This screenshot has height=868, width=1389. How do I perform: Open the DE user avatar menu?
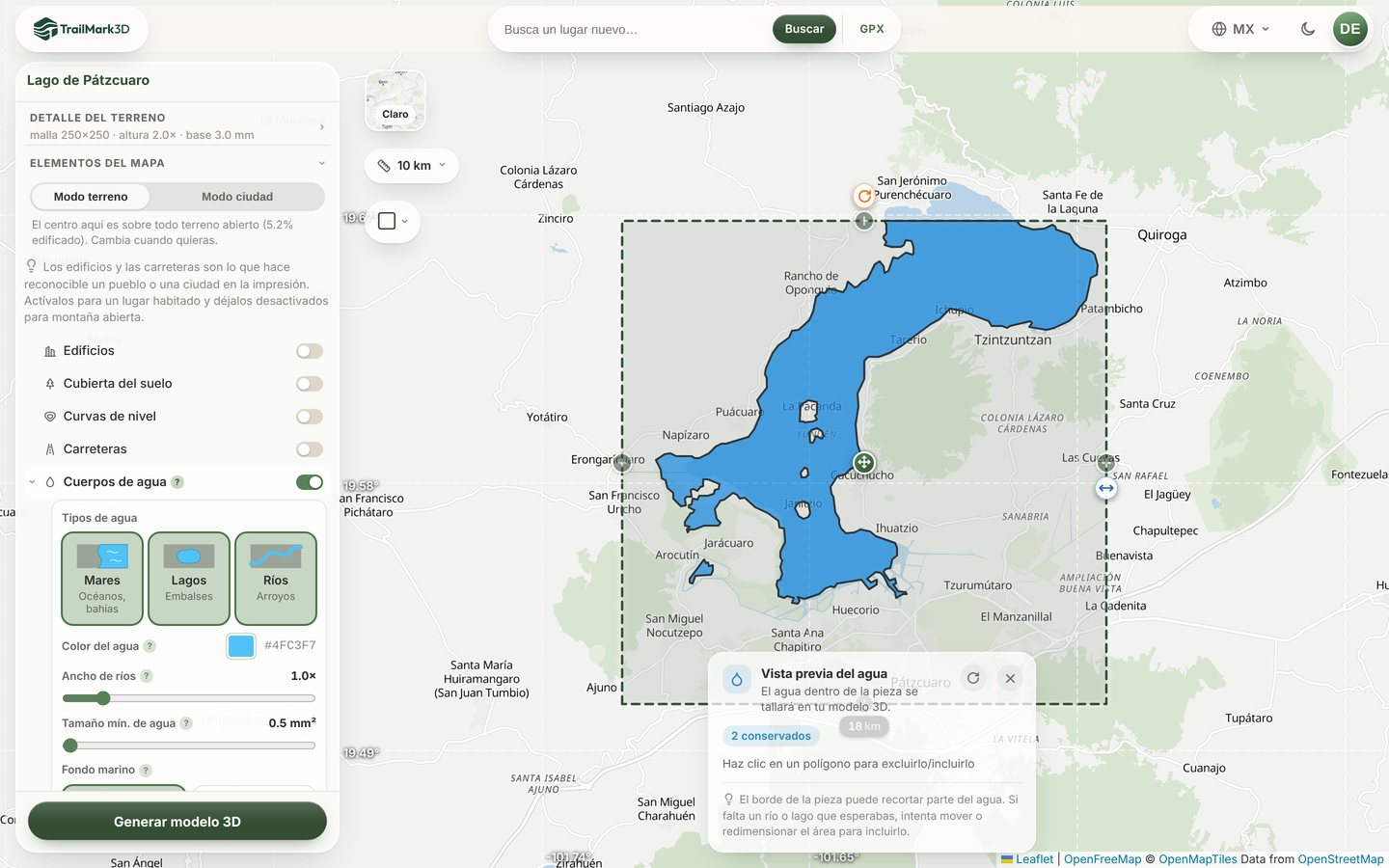(x=1350, y=29)
